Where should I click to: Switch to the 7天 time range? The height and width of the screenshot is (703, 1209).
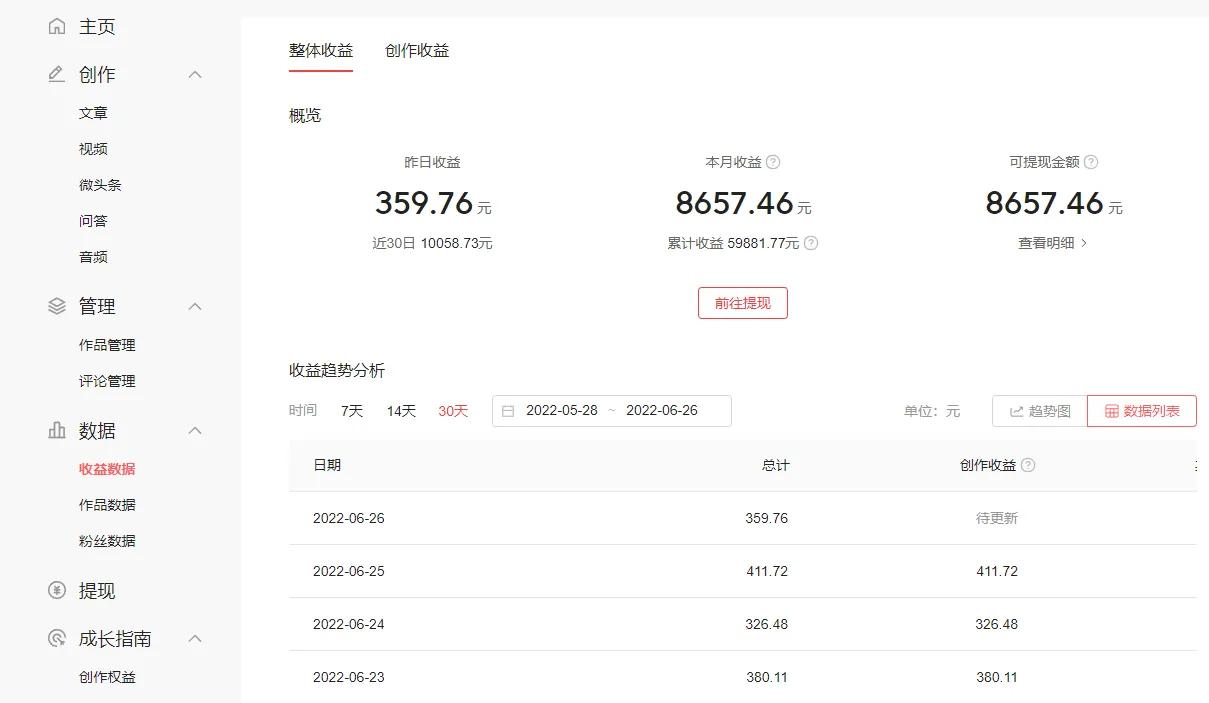coord(350,410)
